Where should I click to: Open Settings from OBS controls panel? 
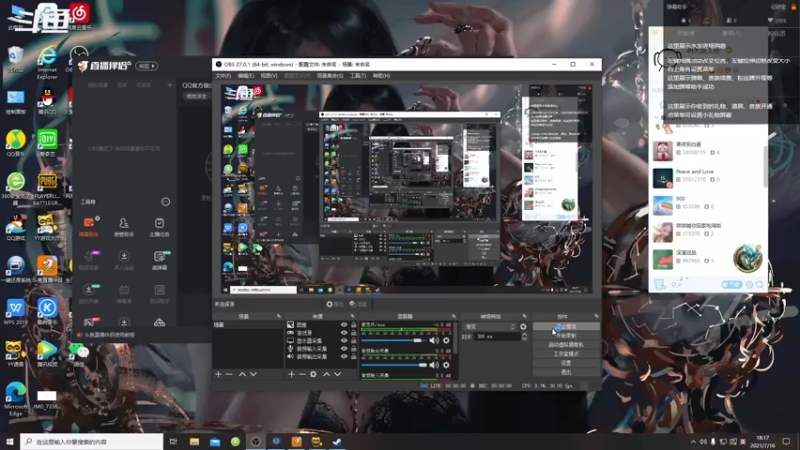point(566,363)
